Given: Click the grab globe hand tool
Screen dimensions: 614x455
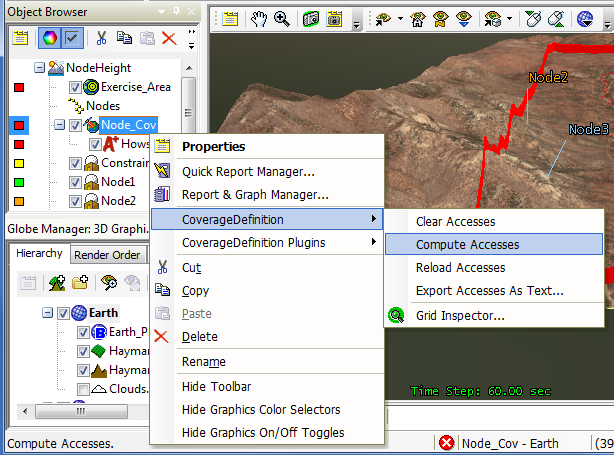Looking at the screenshot, I should (258, 18).
